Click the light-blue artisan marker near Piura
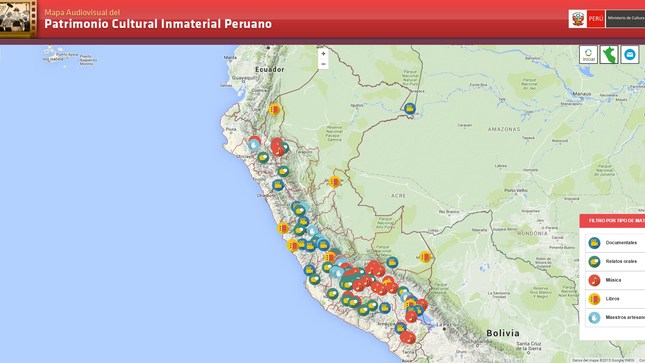Image resolution: width=645 pixels, height=363 pixels. (254, 145)
